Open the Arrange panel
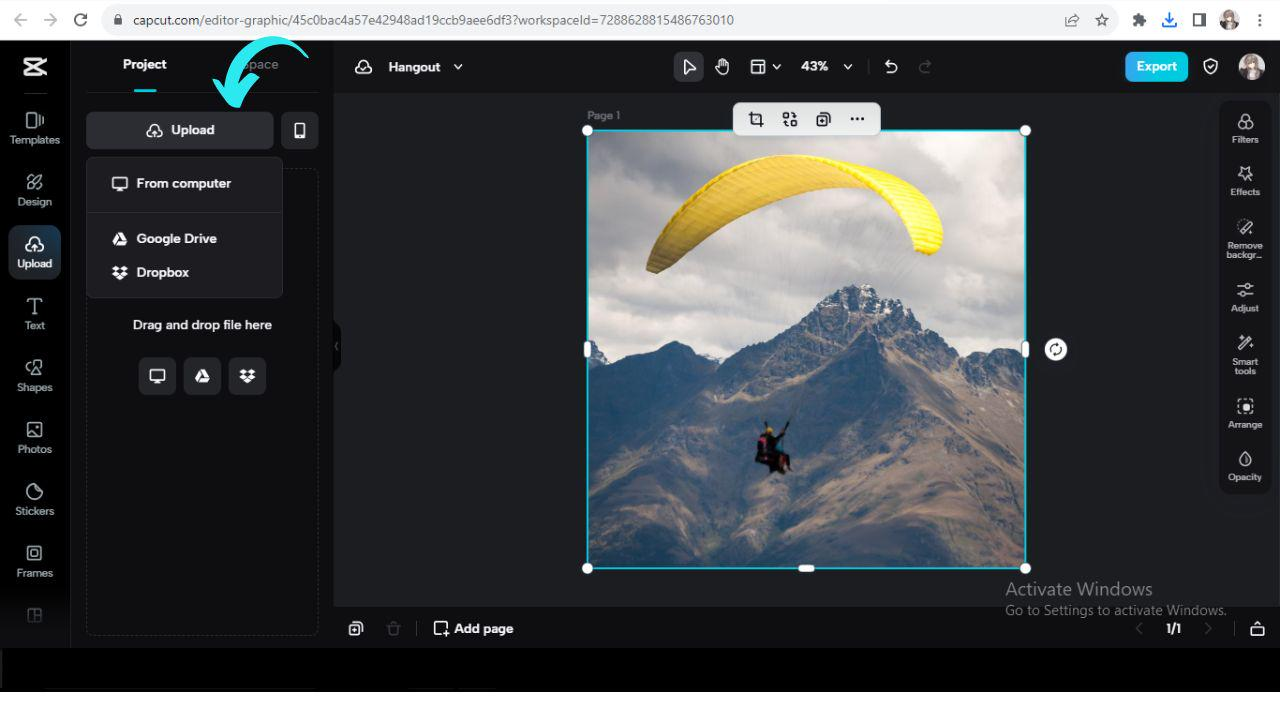 [x=1245, y=413]
